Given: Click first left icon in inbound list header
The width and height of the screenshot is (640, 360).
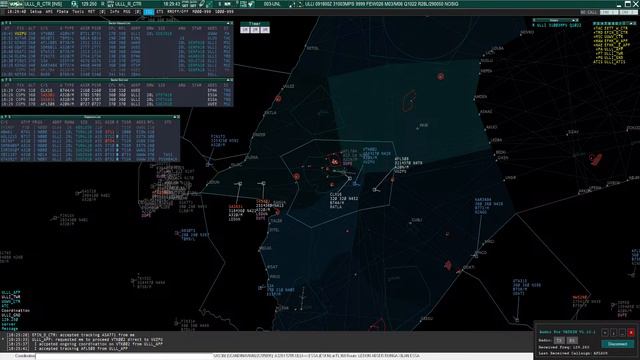Looking at the screenshot, I should coord(2,23).
